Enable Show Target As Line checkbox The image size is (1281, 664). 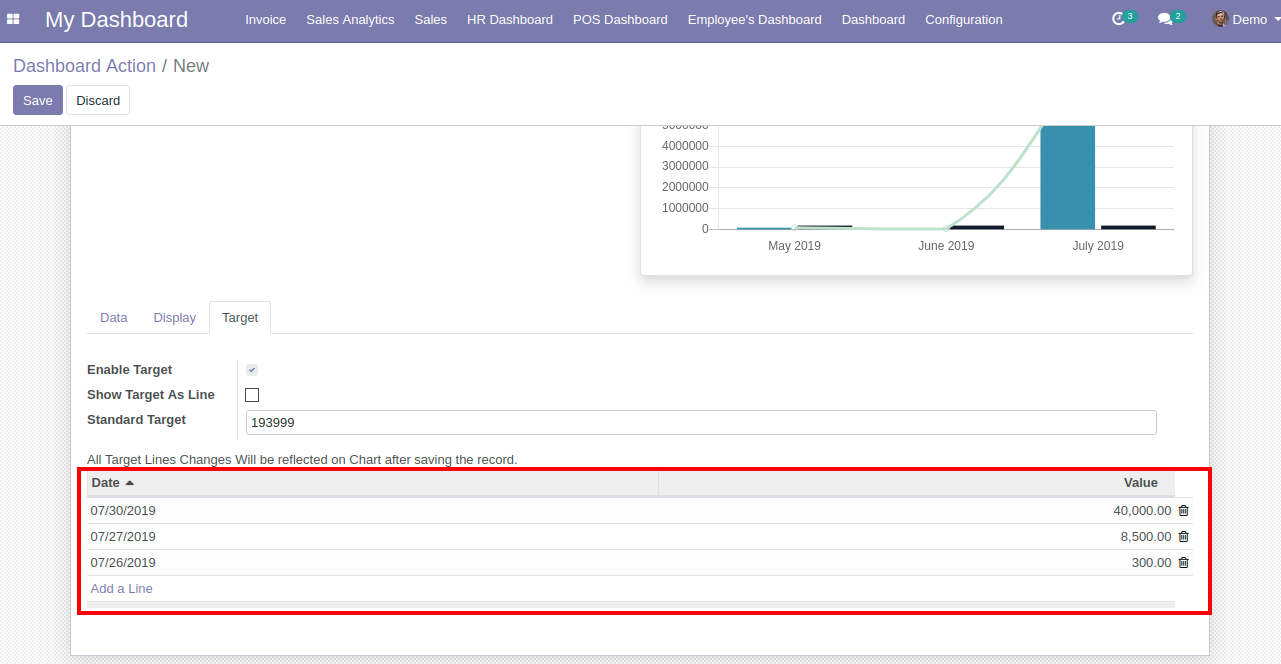click(x=252, y=395)
